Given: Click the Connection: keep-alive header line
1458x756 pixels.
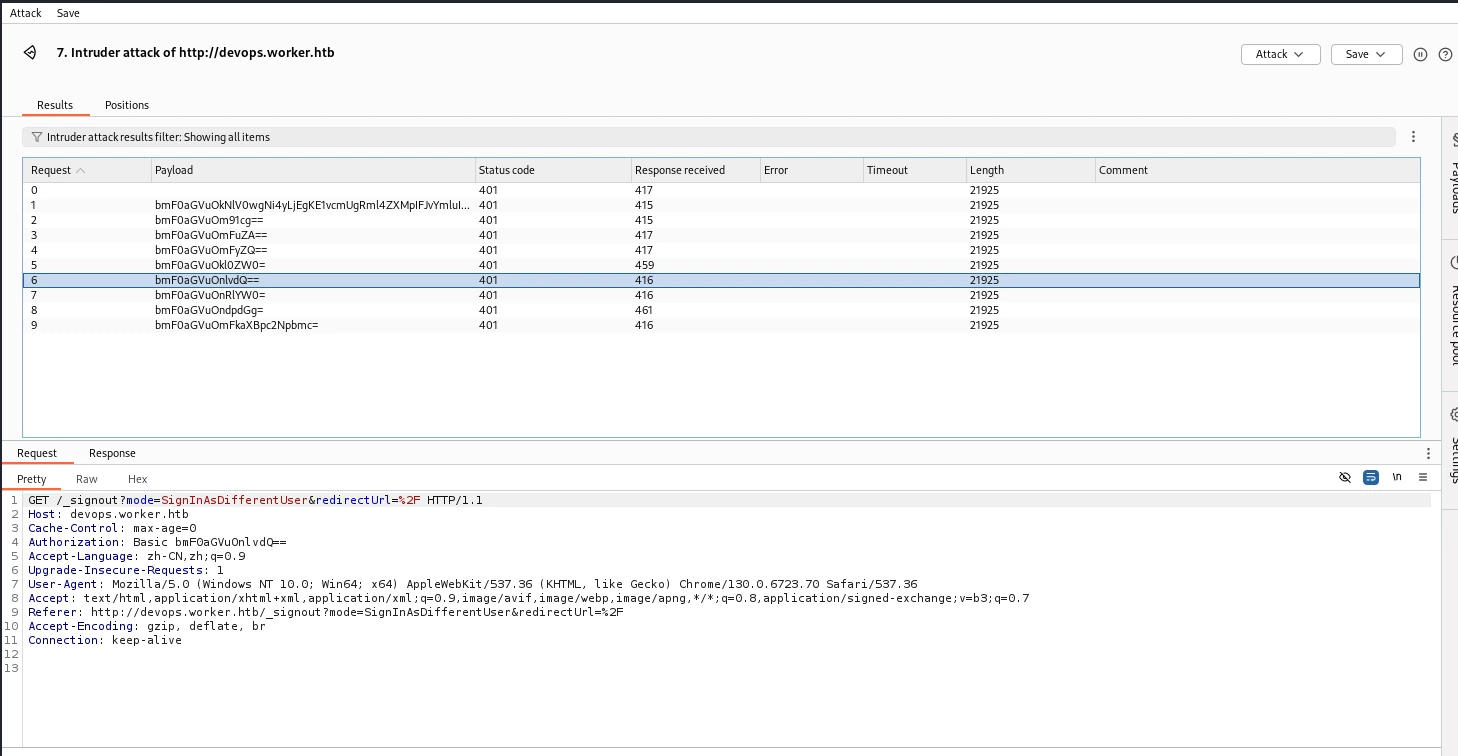Looking at the screenshot, I should [105, 640].
